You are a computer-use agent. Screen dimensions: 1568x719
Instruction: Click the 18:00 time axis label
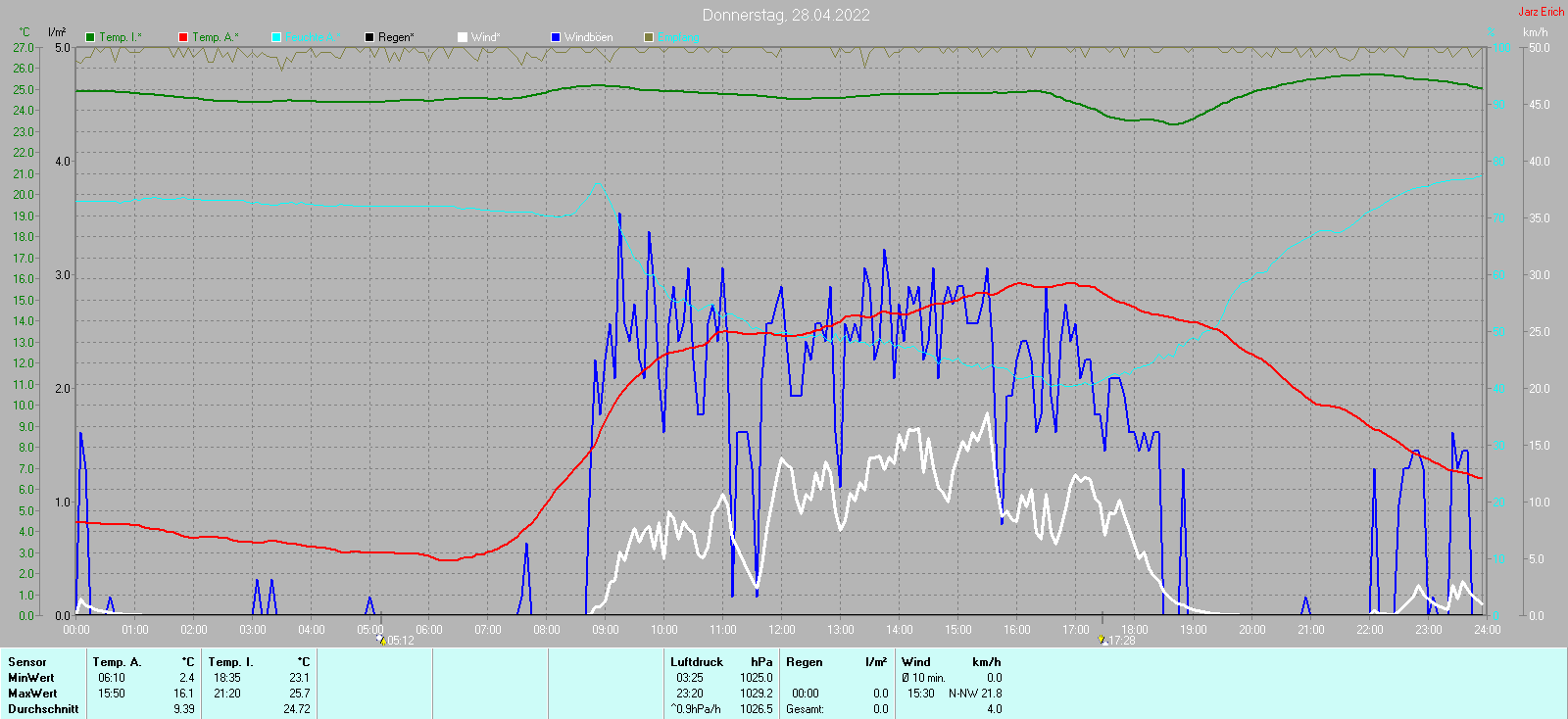[1135, 629]
